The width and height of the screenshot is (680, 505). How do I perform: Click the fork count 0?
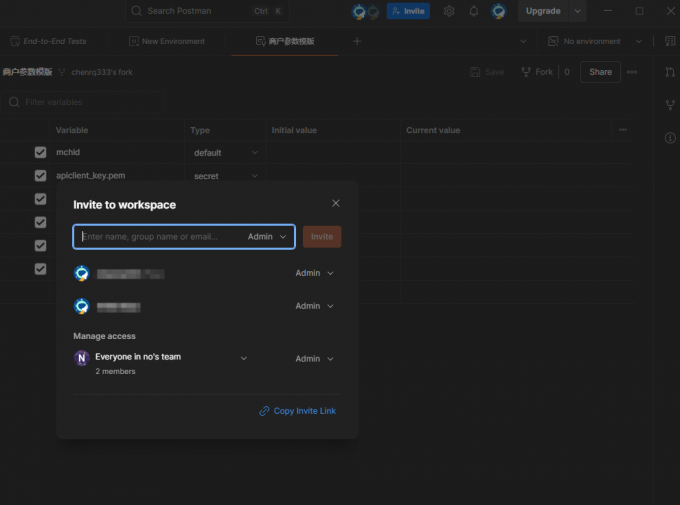coord(567,72)
